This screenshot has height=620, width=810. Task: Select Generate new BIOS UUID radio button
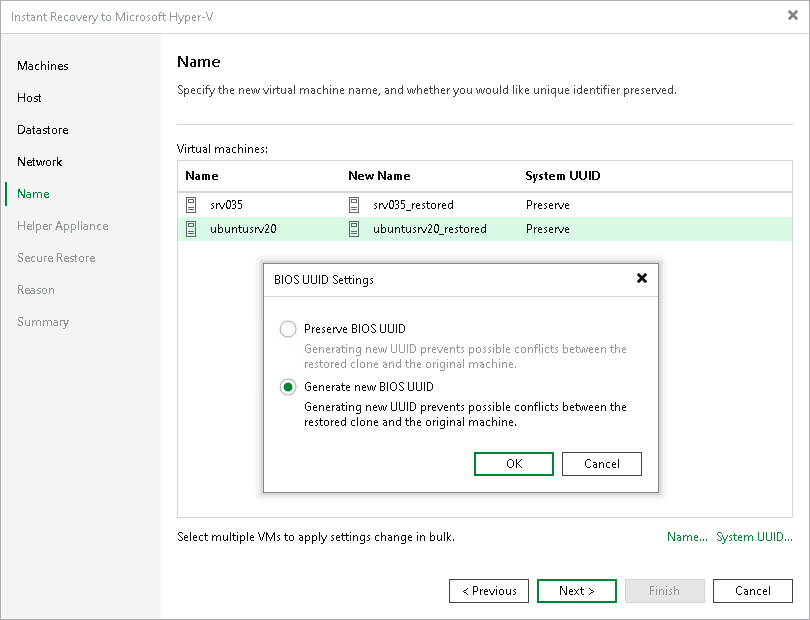tap(288, 387)
